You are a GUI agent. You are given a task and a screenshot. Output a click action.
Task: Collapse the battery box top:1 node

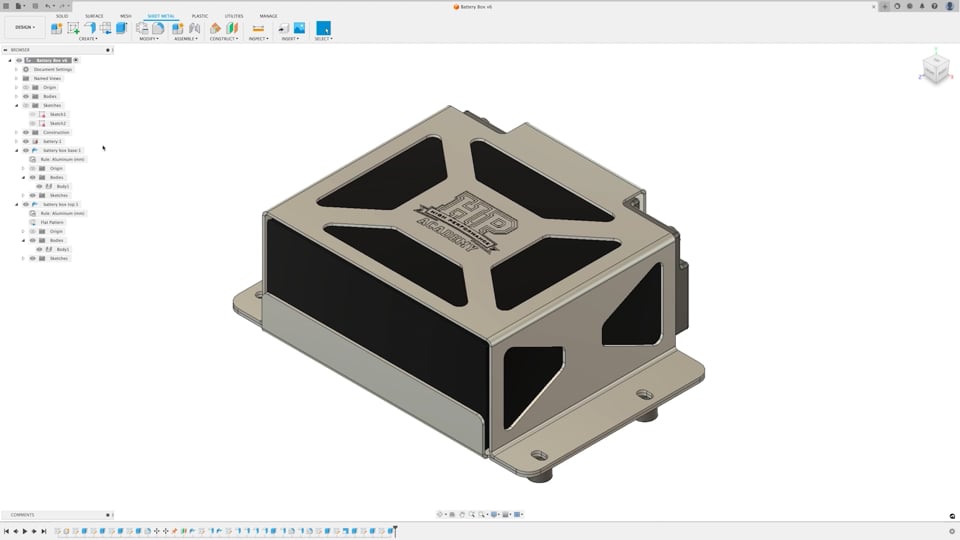(x=17, y=204)
